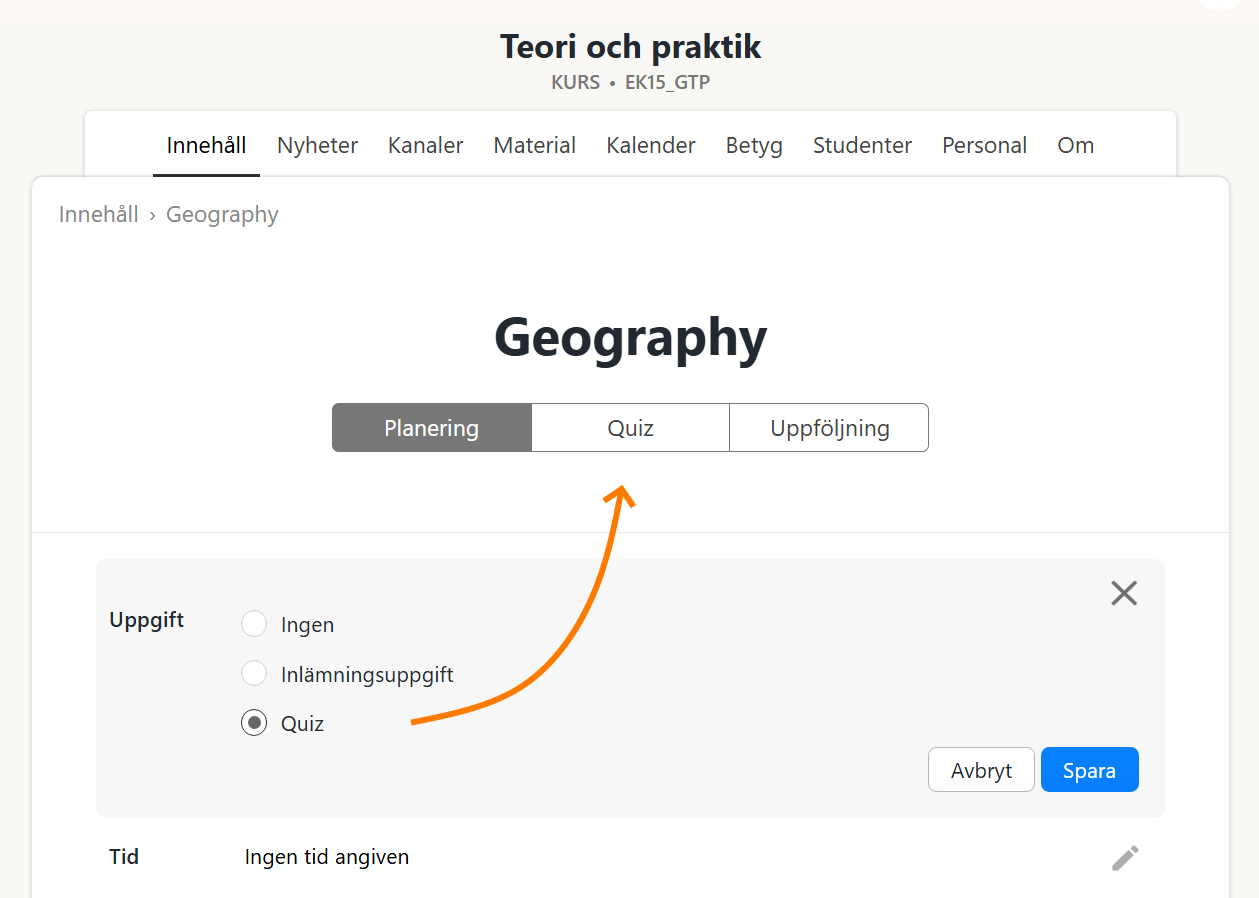Open the Betyg tab
Viewport: 1259px width, 898px height.
[754, 145]
